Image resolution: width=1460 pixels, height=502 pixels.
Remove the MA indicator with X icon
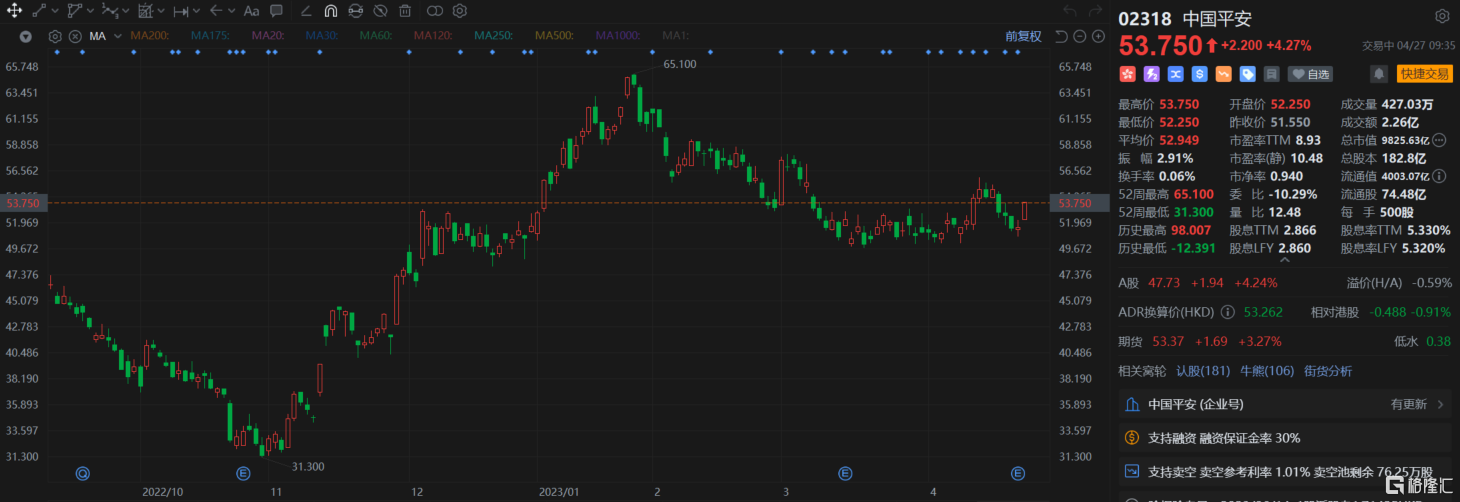point(75,36)
